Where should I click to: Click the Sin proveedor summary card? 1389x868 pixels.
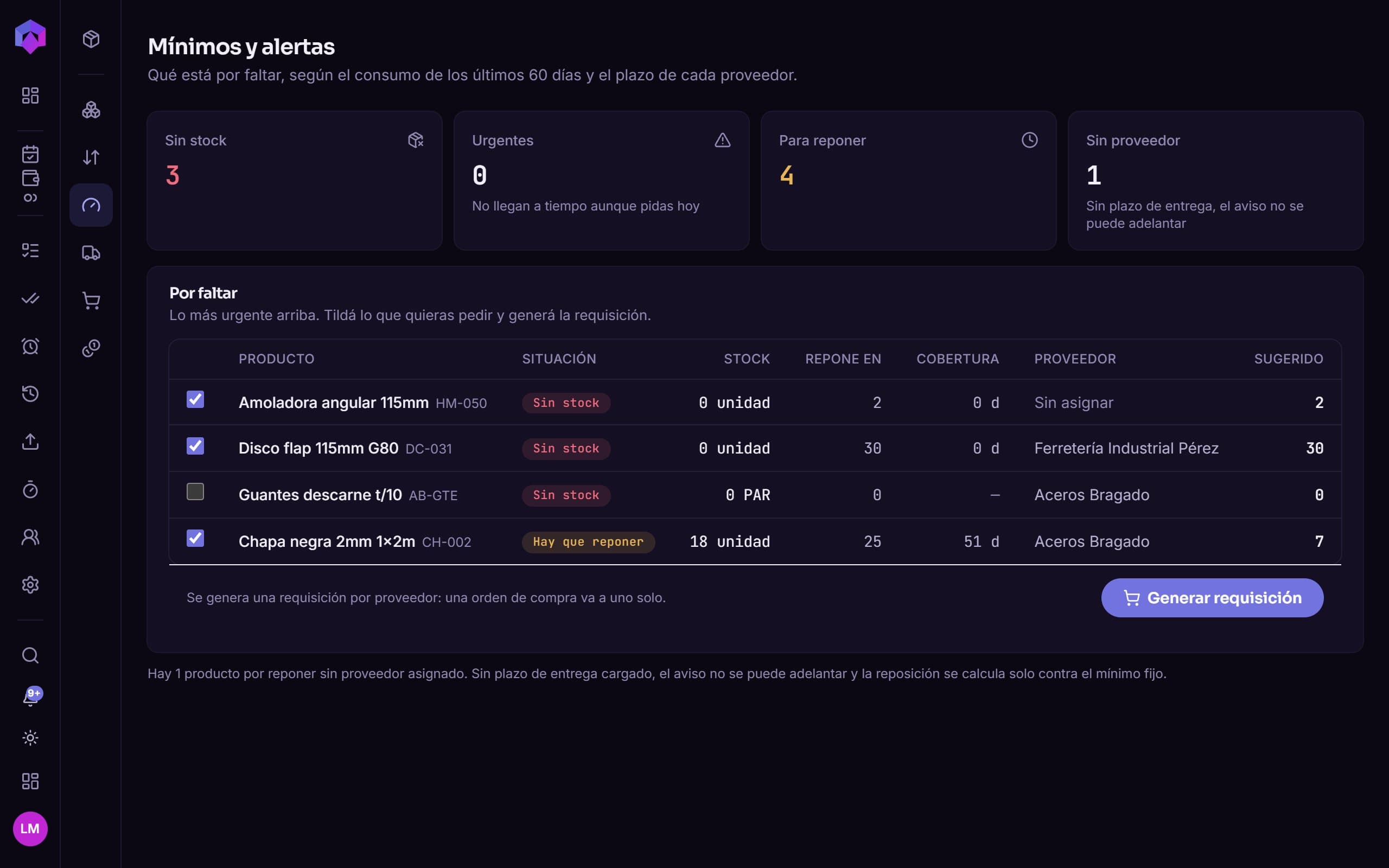1216,180
